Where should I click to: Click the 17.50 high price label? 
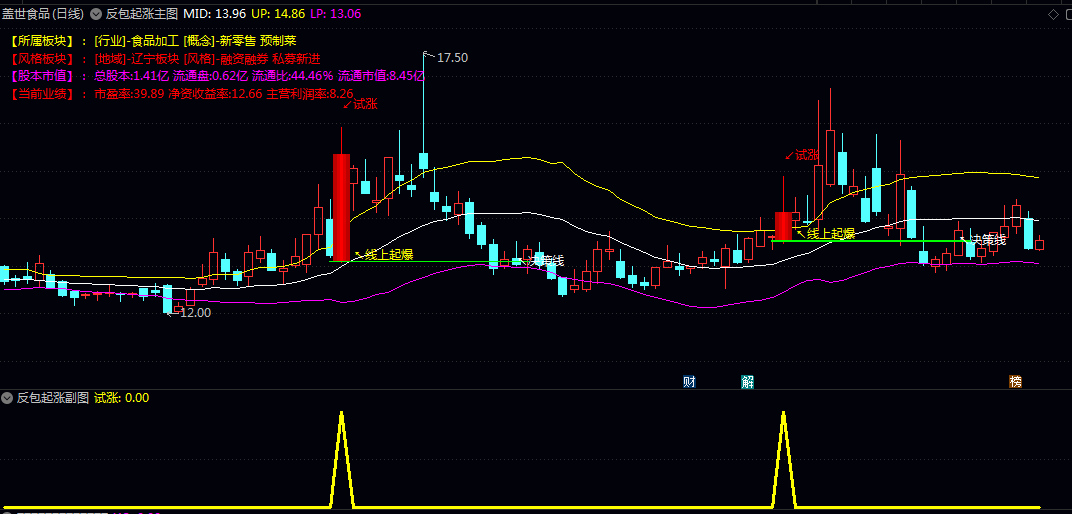click(x=452, y=58)
